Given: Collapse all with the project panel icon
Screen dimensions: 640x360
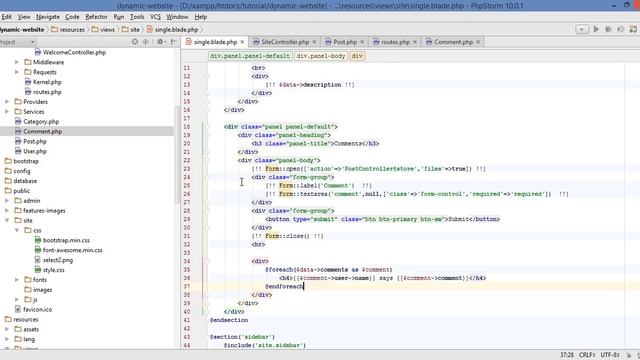Looking at the screenshot, I should (x=146, y=42).
